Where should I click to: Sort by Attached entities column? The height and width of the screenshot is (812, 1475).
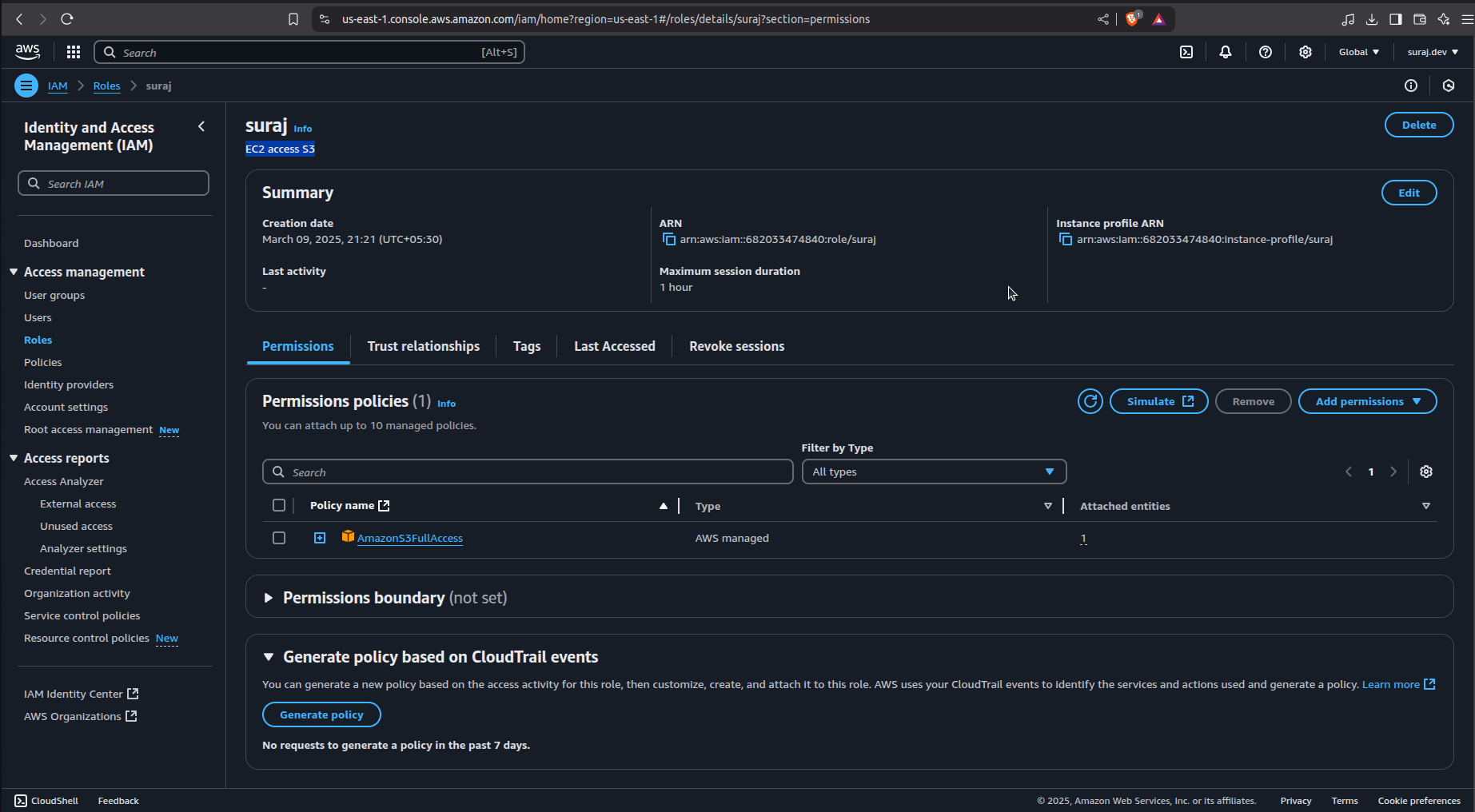(1425, 506)
